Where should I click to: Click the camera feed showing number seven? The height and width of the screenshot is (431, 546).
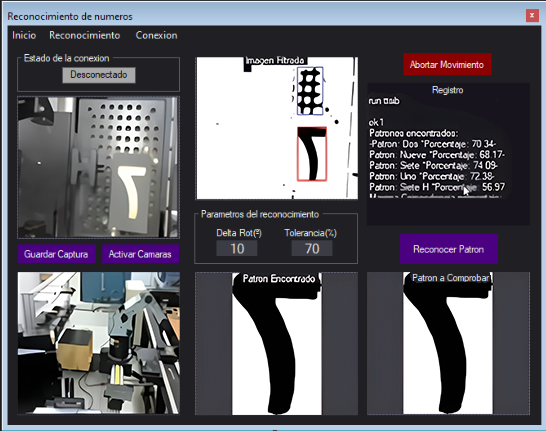(x=99, y=167)
